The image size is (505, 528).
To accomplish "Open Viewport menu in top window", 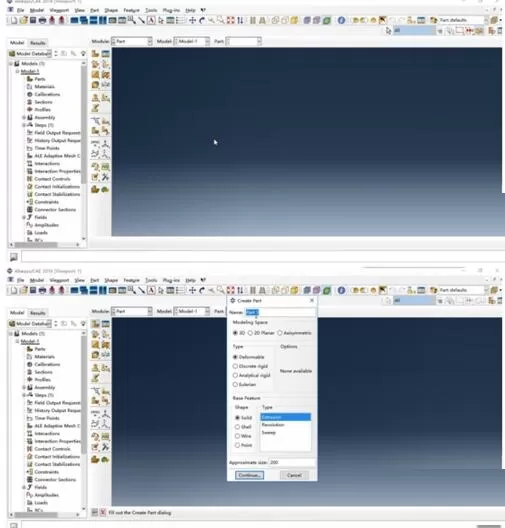I will point(59,10).
